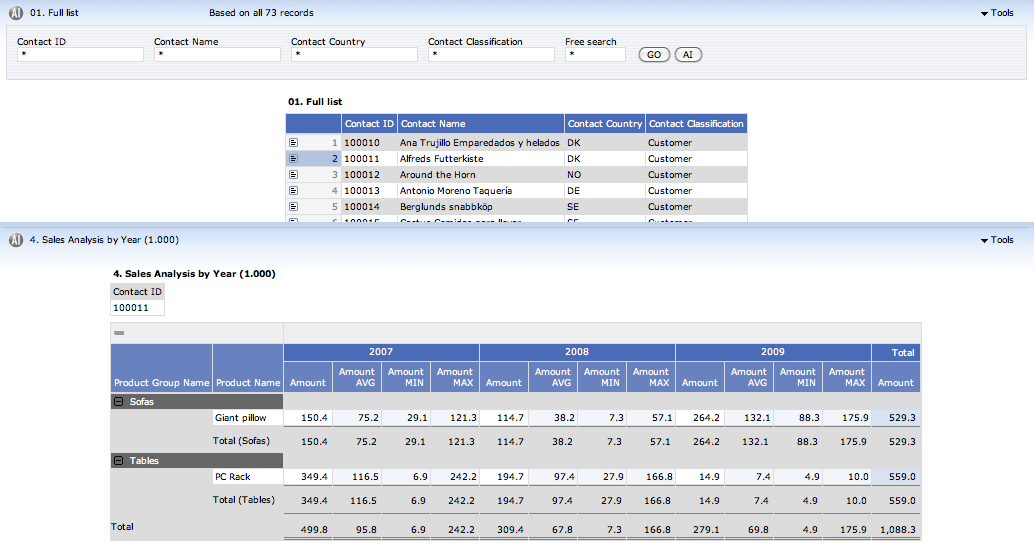The width and height of the screenshot is (1034, 553).
Task: Click the Contact Country filter field
Action: click(354, 55)
